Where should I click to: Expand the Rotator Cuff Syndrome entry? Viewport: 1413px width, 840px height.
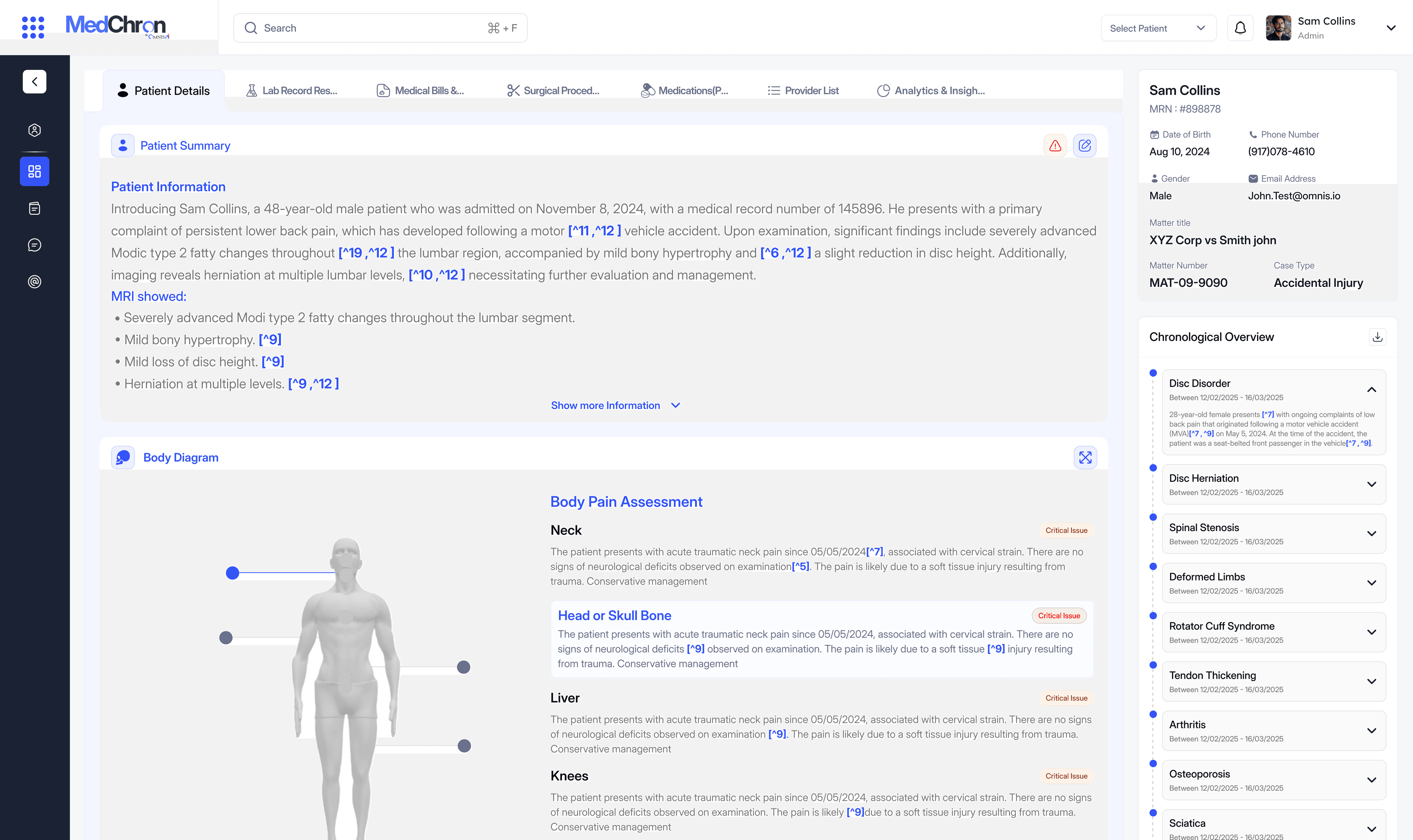[x=1371, y=632]
